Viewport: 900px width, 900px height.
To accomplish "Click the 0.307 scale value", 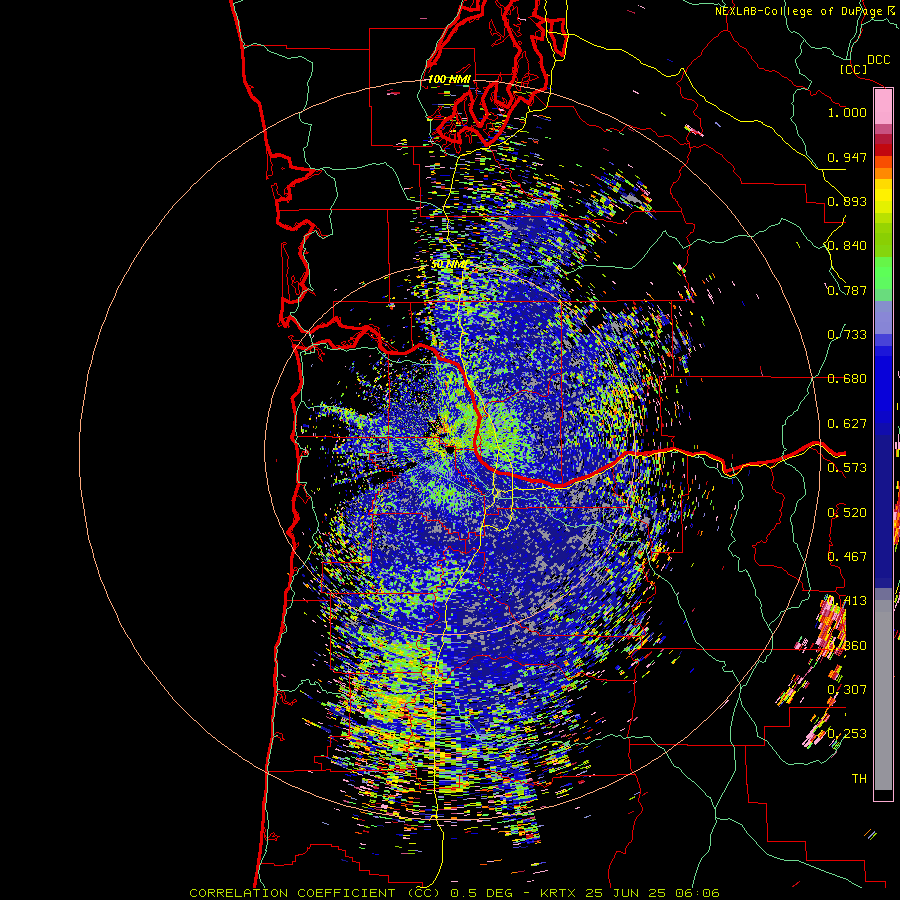I will (x=847, y=689).
